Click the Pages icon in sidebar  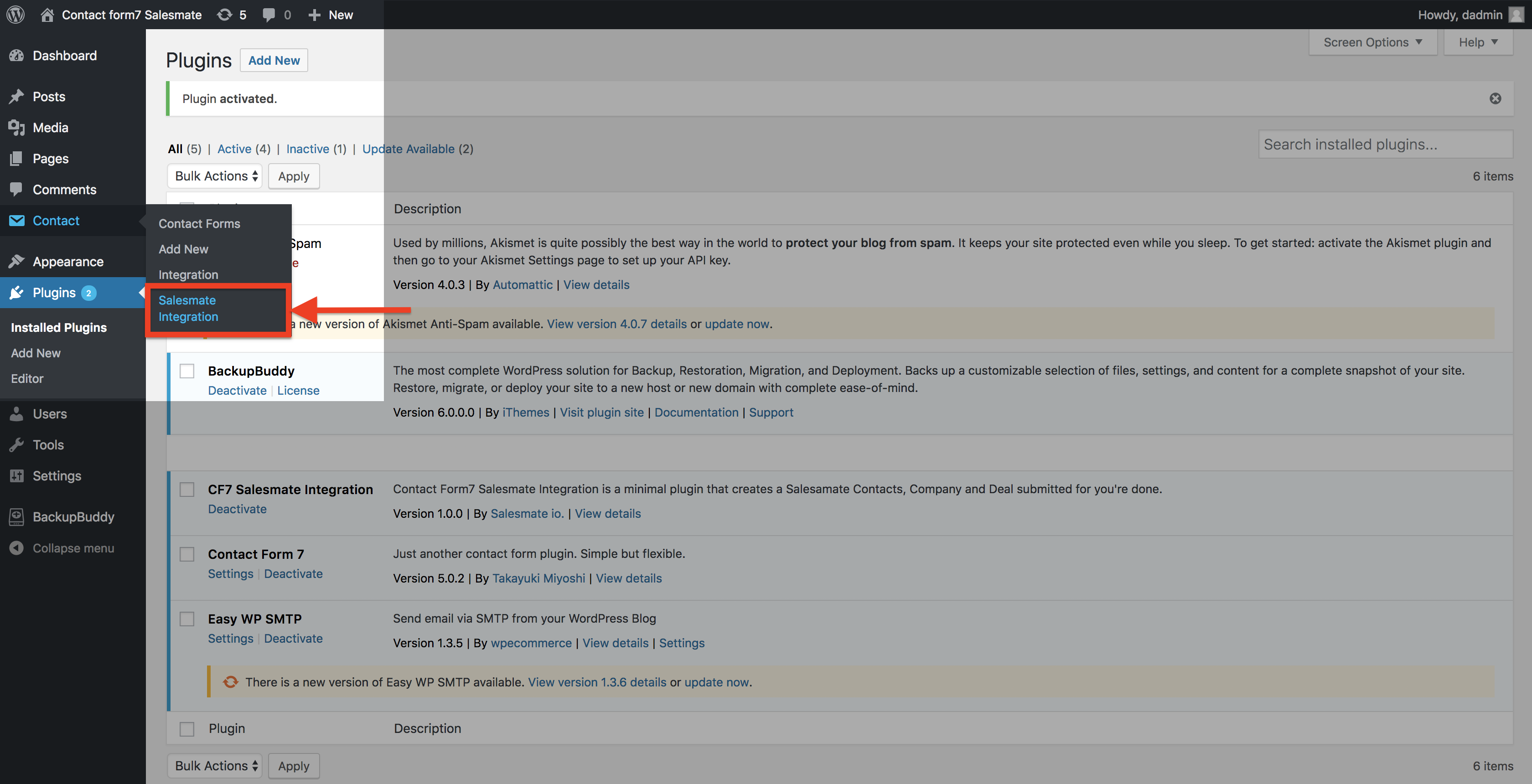coord(17,158)
